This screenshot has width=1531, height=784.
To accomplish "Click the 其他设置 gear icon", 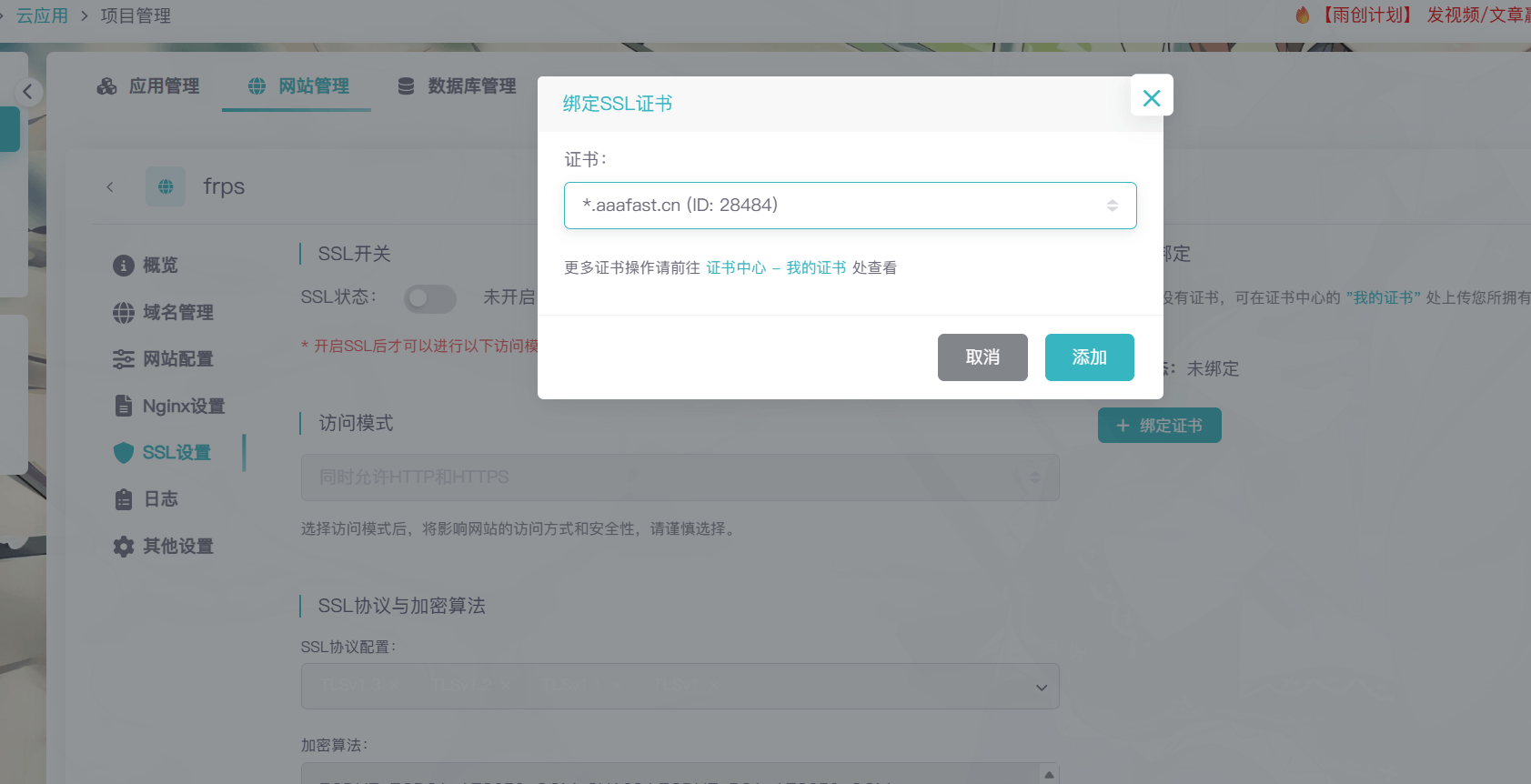I will (x=124, y=547).
